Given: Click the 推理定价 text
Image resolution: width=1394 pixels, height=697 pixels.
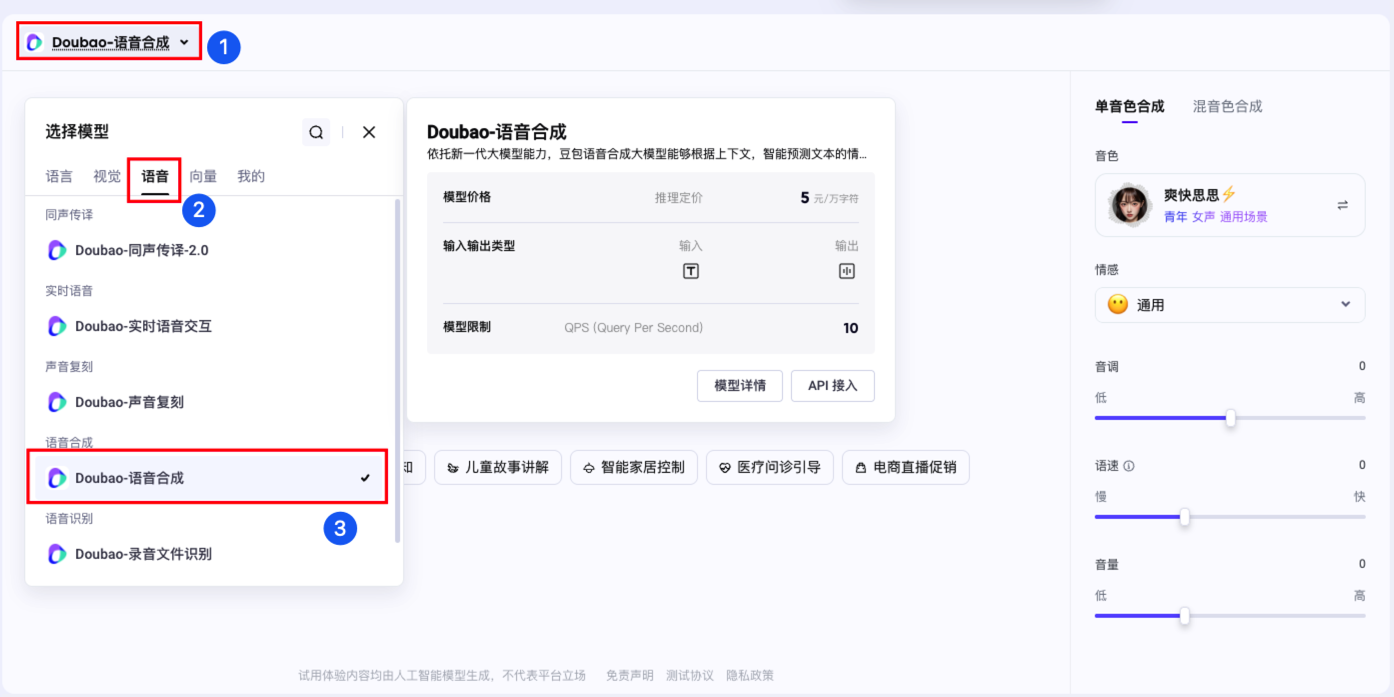Looking at the screenshot, I should [679, 198].
